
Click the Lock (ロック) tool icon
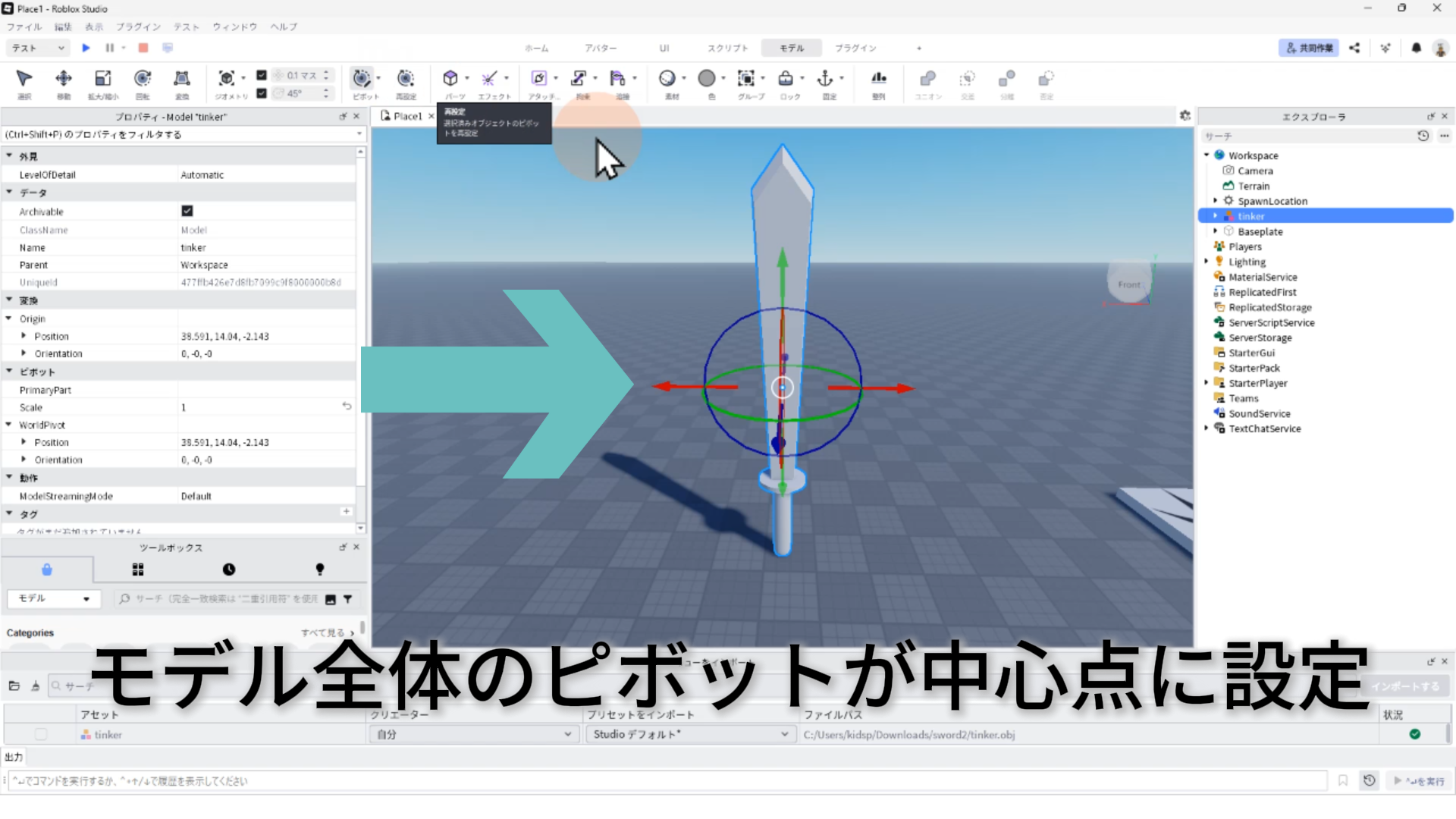pos(786,79)
